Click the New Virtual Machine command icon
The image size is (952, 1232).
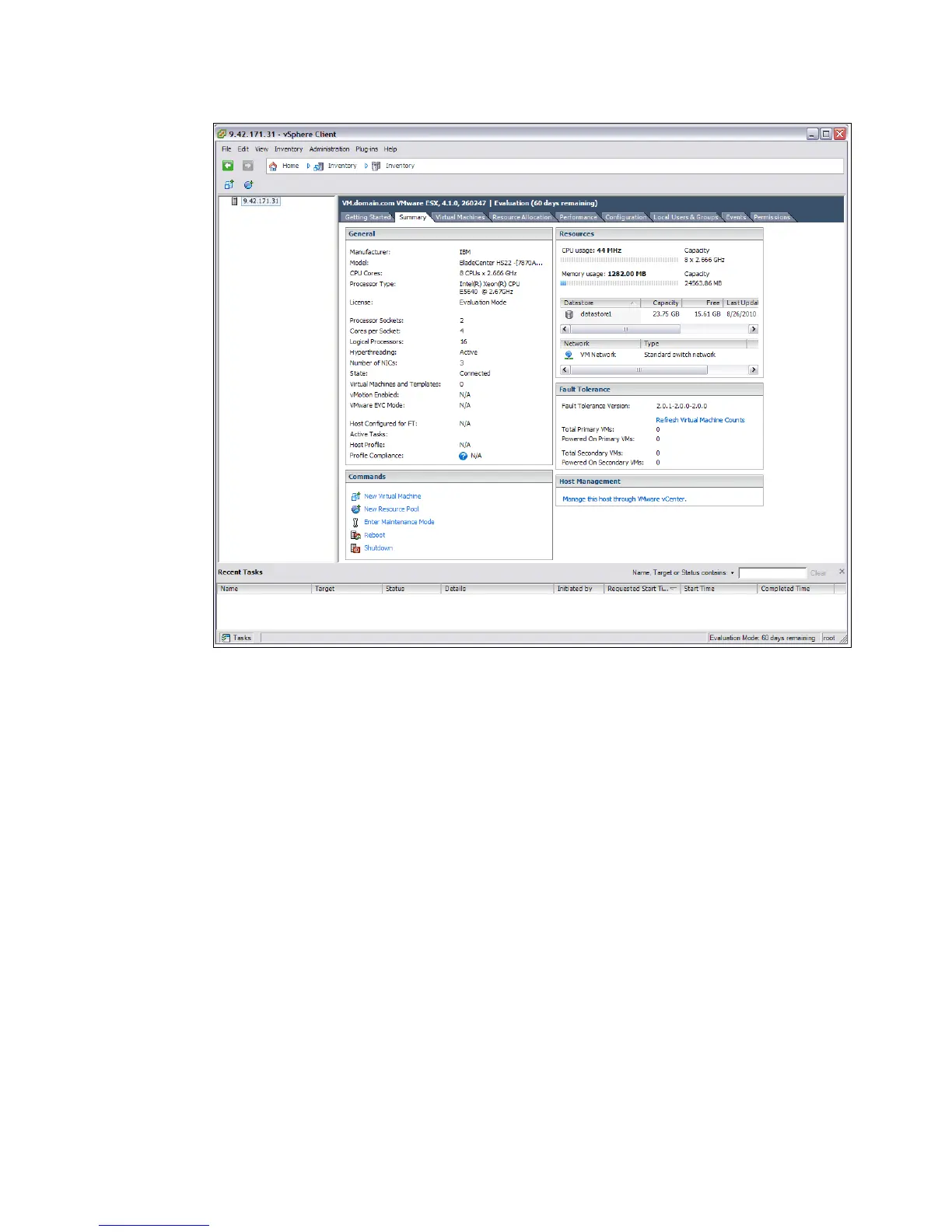(x=355, y=496)
